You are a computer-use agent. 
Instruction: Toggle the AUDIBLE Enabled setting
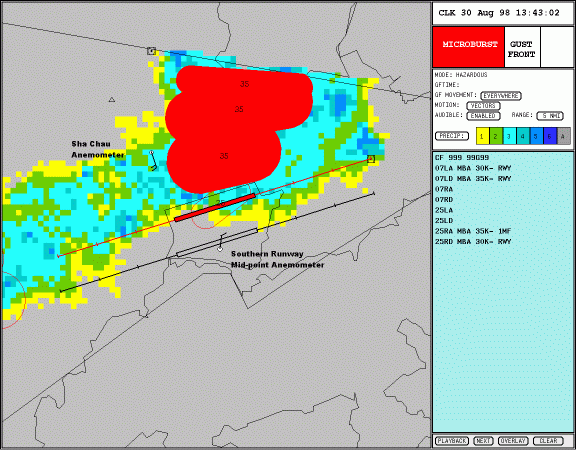coord(483,116)
